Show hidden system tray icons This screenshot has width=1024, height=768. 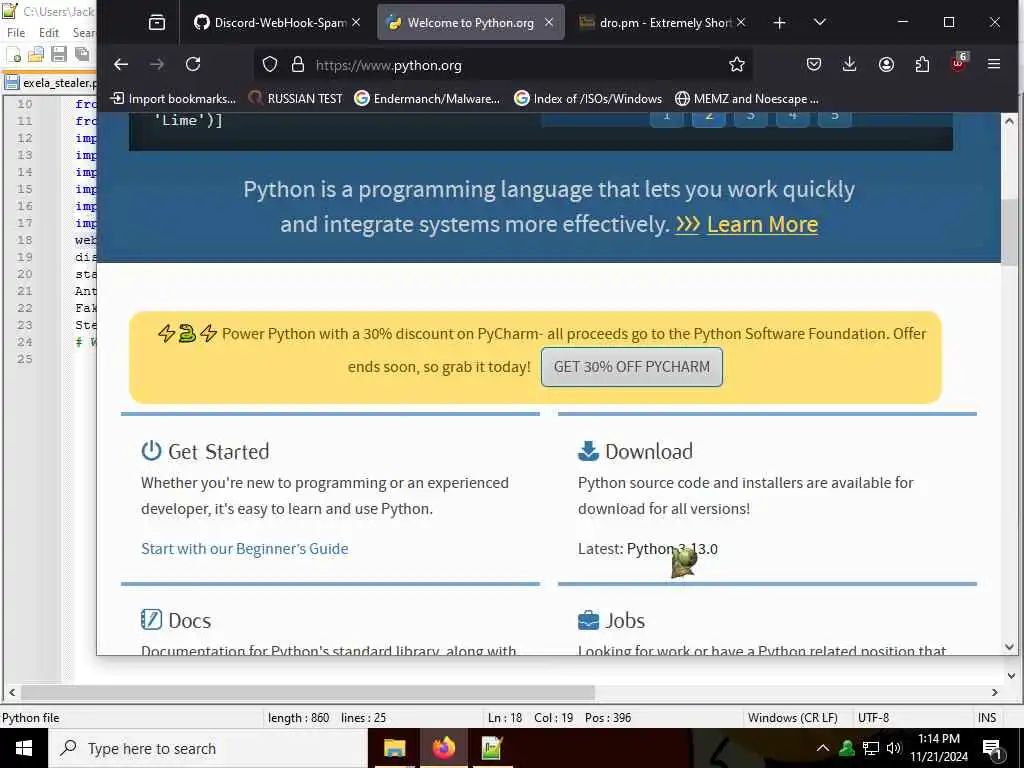coord(823,748)
